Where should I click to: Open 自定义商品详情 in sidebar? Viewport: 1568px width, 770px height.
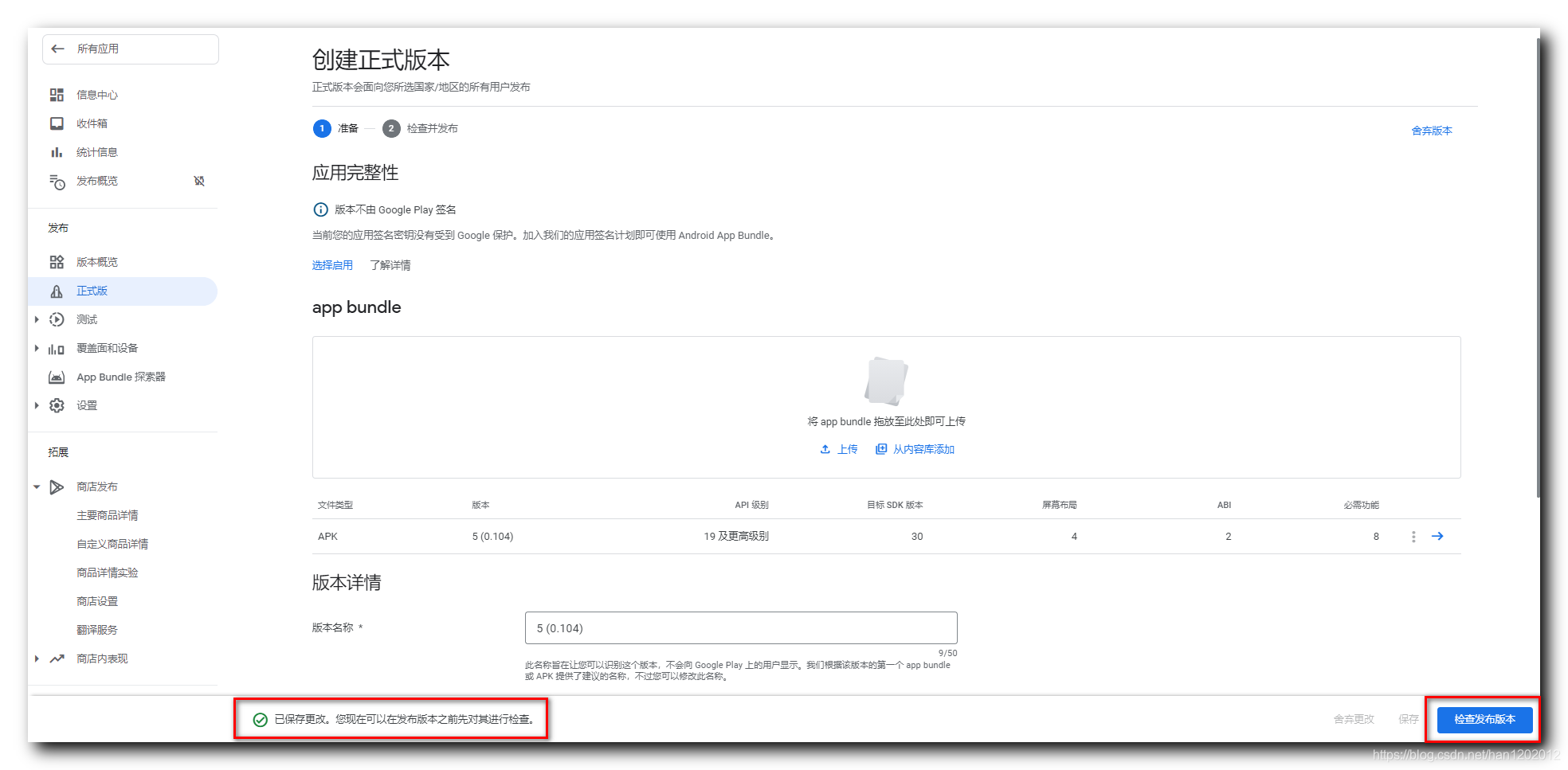112,544
